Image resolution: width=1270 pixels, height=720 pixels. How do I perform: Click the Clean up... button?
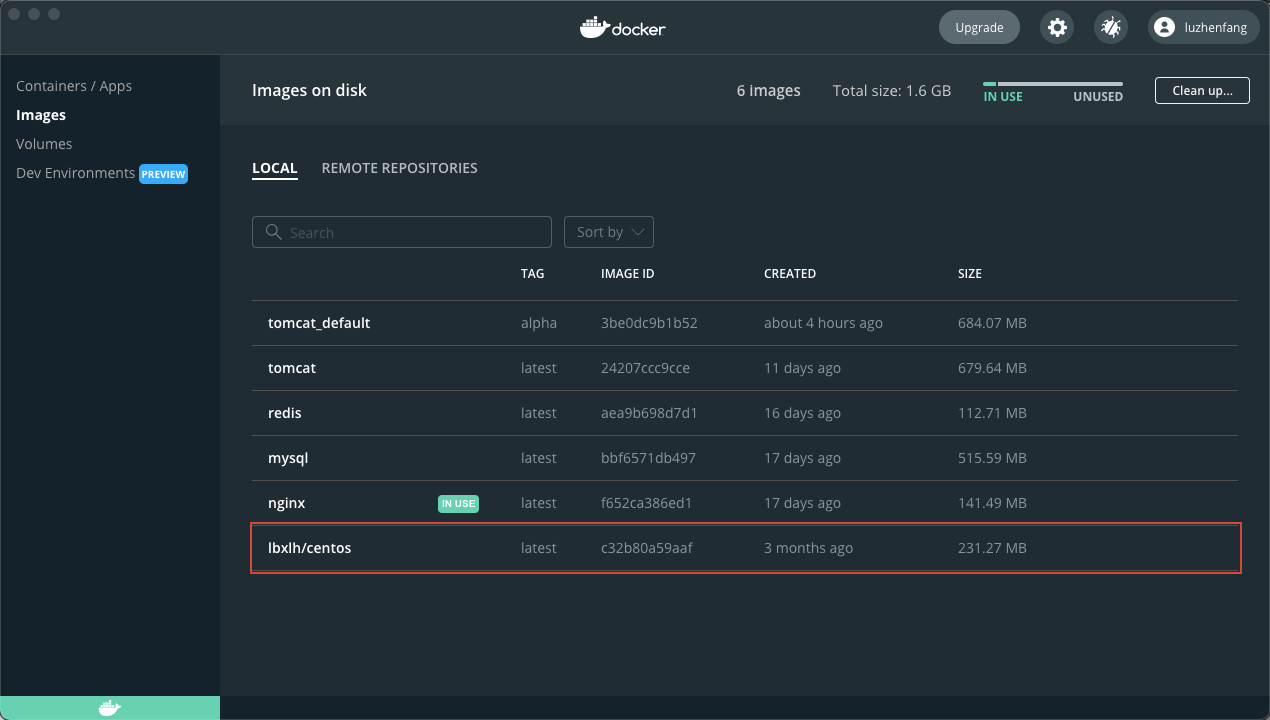coord(1202,90)
